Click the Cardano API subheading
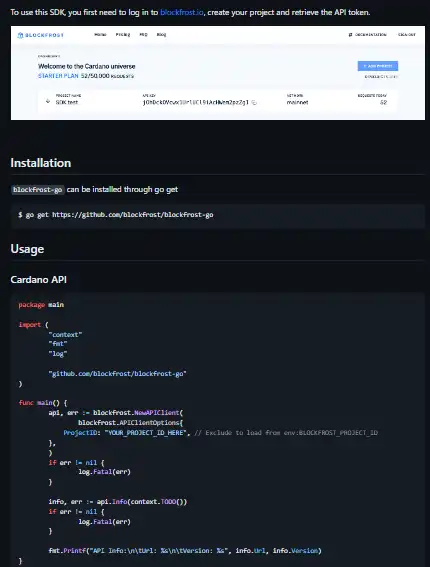The image size is (430, 567). 38,280
